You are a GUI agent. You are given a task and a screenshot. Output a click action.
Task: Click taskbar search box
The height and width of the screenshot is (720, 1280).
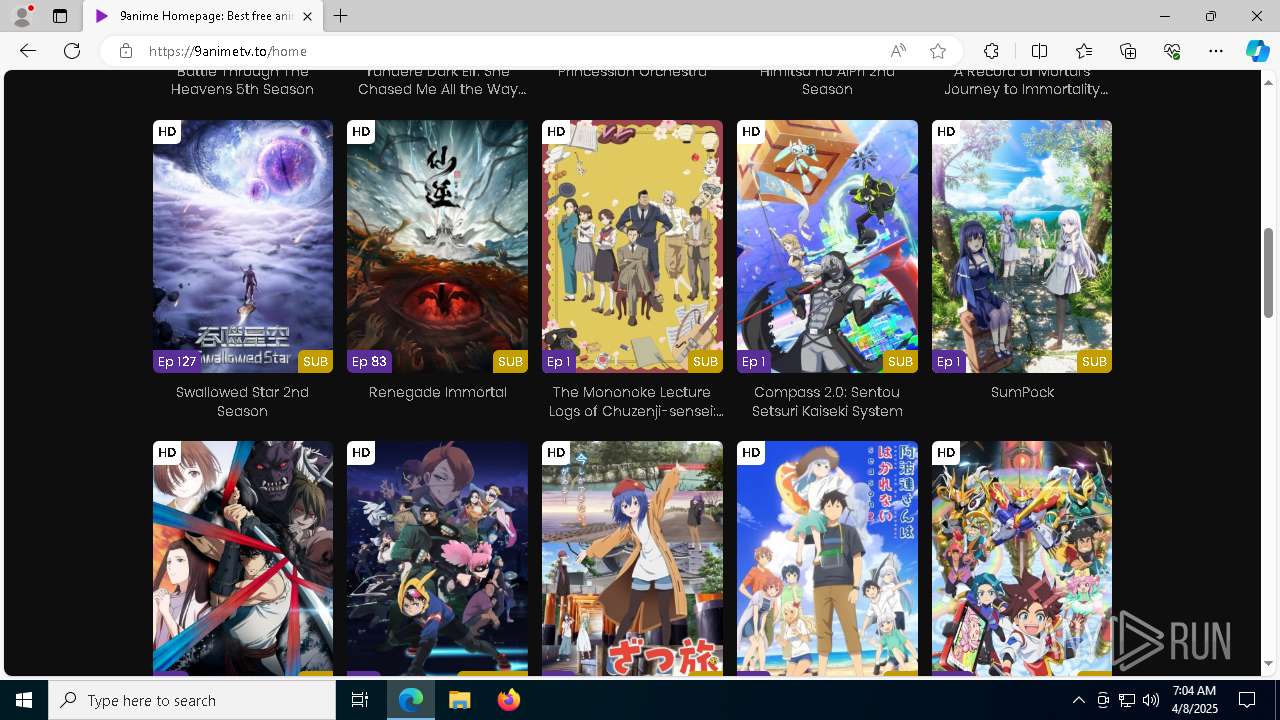point(192,700)
